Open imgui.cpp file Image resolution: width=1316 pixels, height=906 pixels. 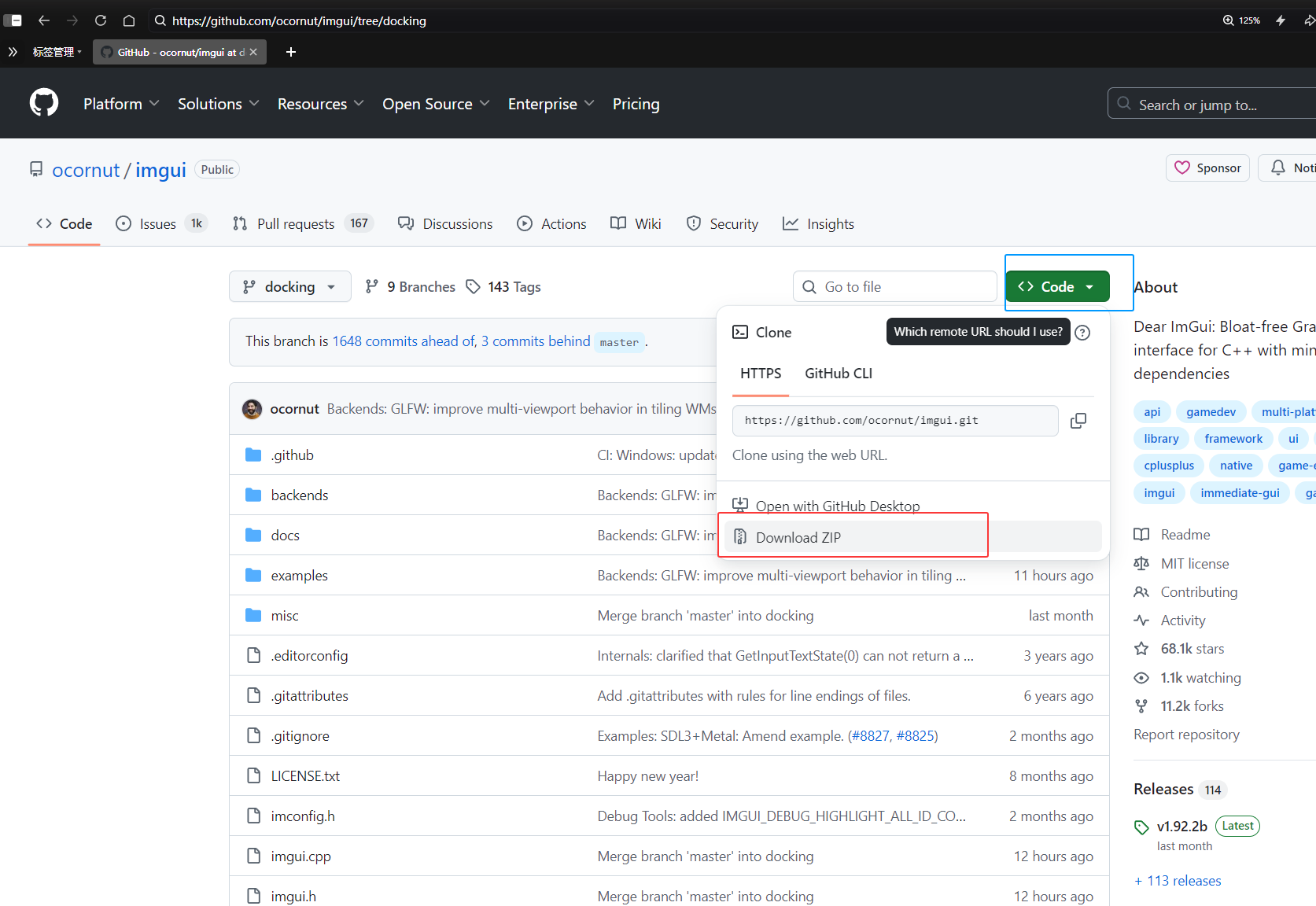click(x=301, y=856)
